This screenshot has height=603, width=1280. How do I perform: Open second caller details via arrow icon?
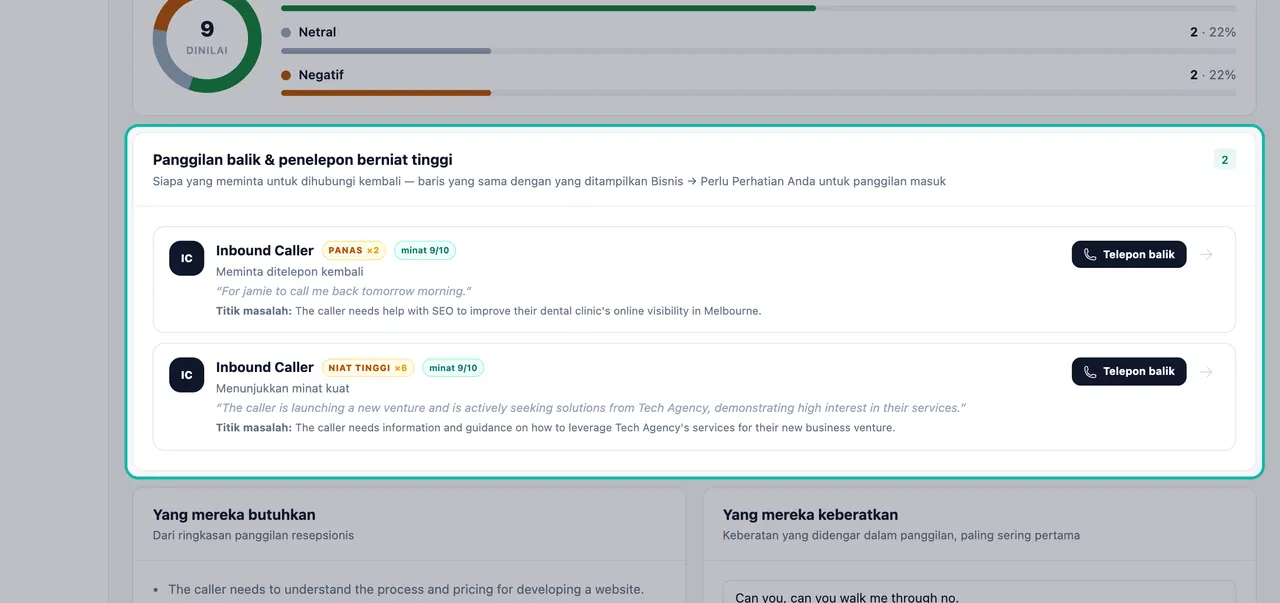1206,372
